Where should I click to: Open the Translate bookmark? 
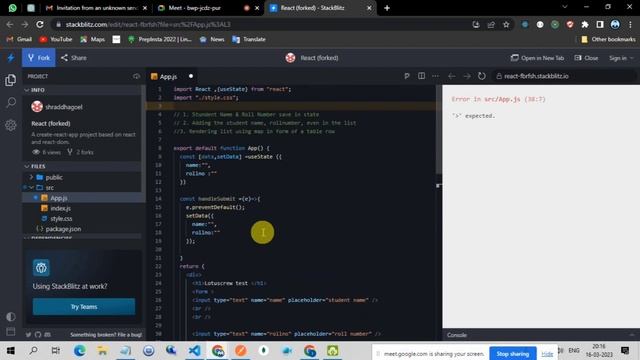coord(249,39)
